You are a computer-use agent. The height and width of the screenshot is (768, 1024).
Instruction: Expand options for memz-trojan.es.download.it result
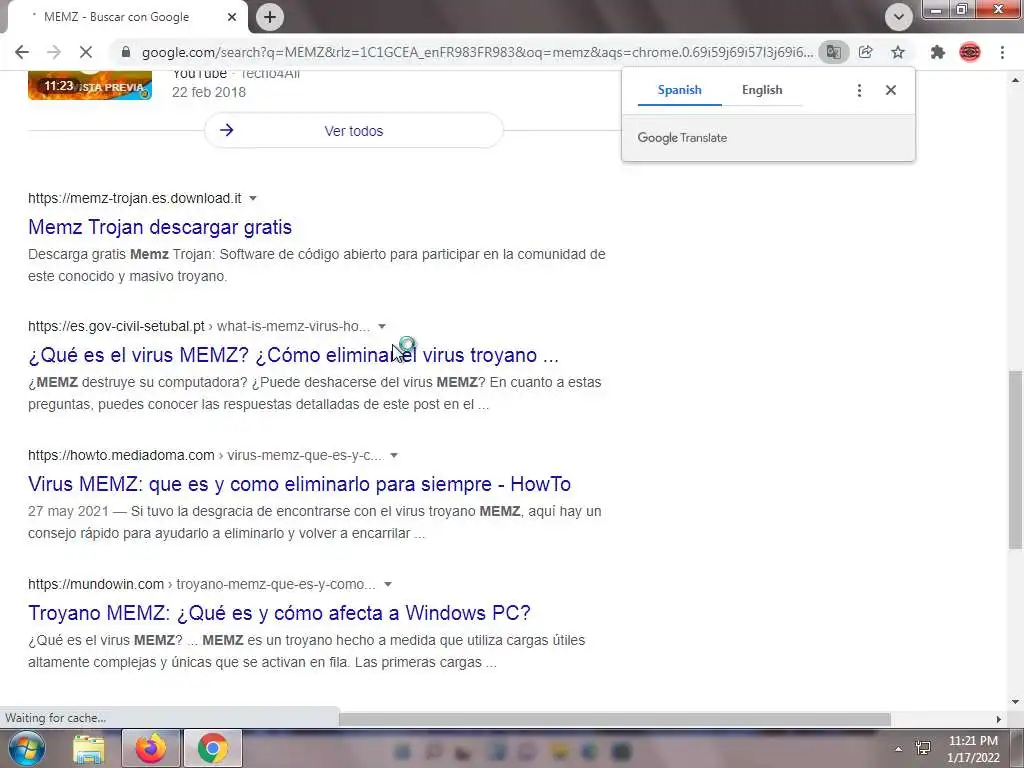pos(253,199)
